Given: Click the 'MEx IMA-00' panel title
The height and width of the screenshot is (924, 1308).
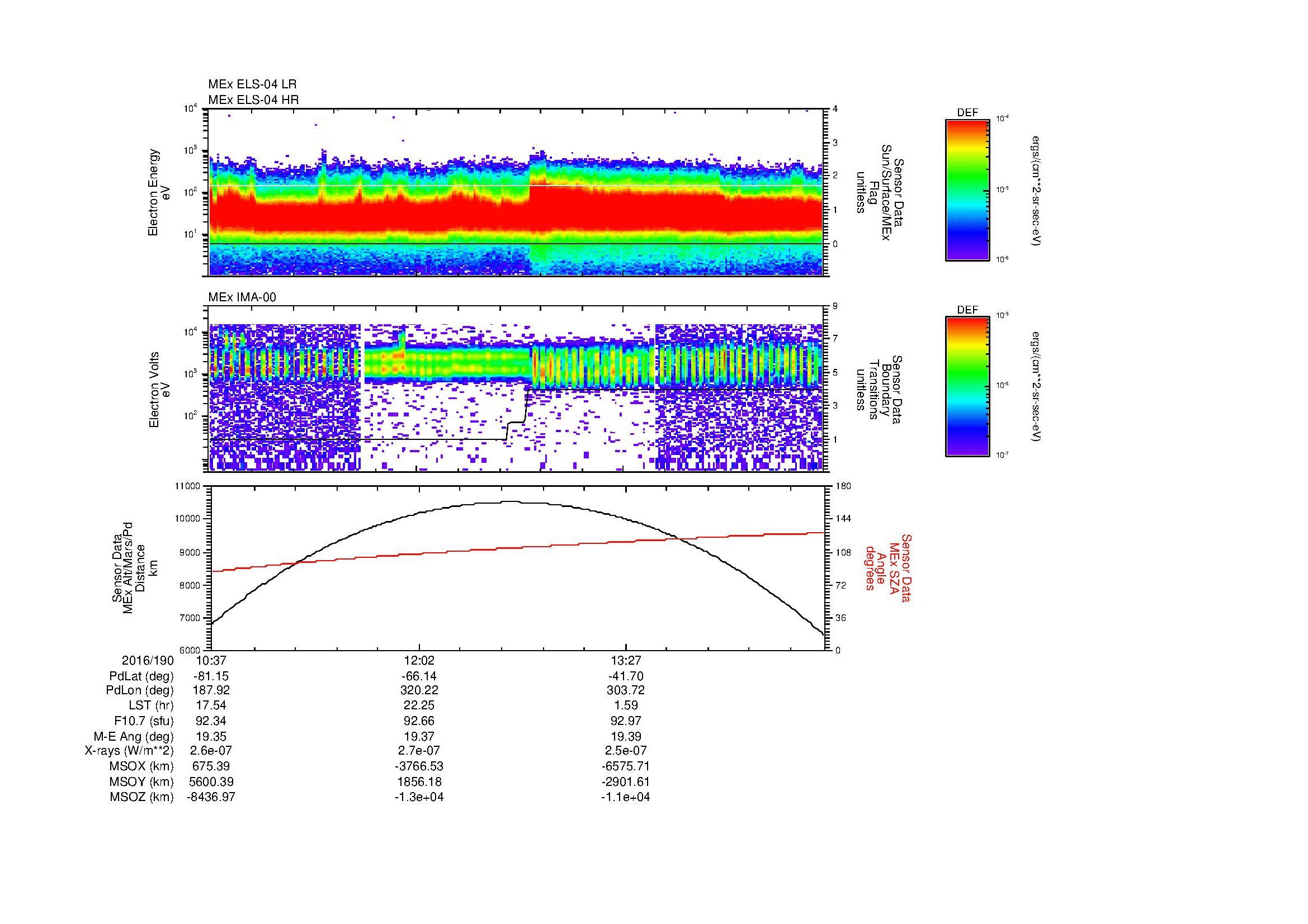Looking at the screenshot, I should [x=242, y=297].
